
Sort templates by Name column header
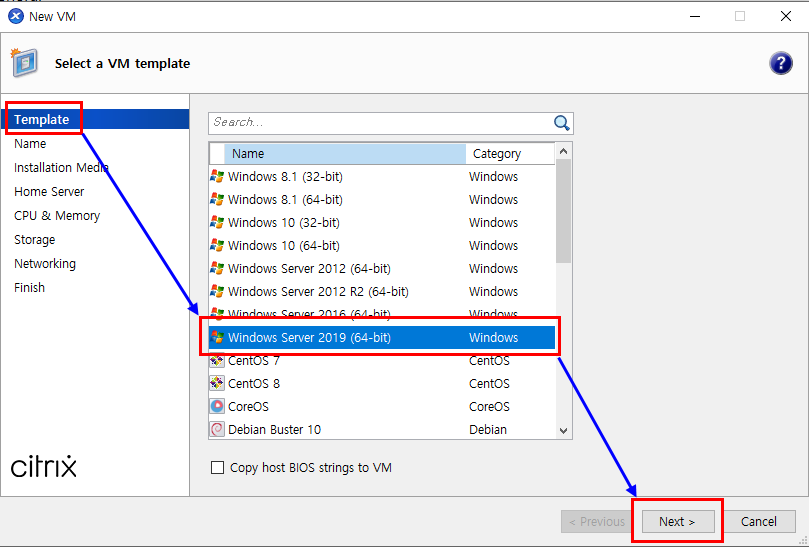click(345, 154)
